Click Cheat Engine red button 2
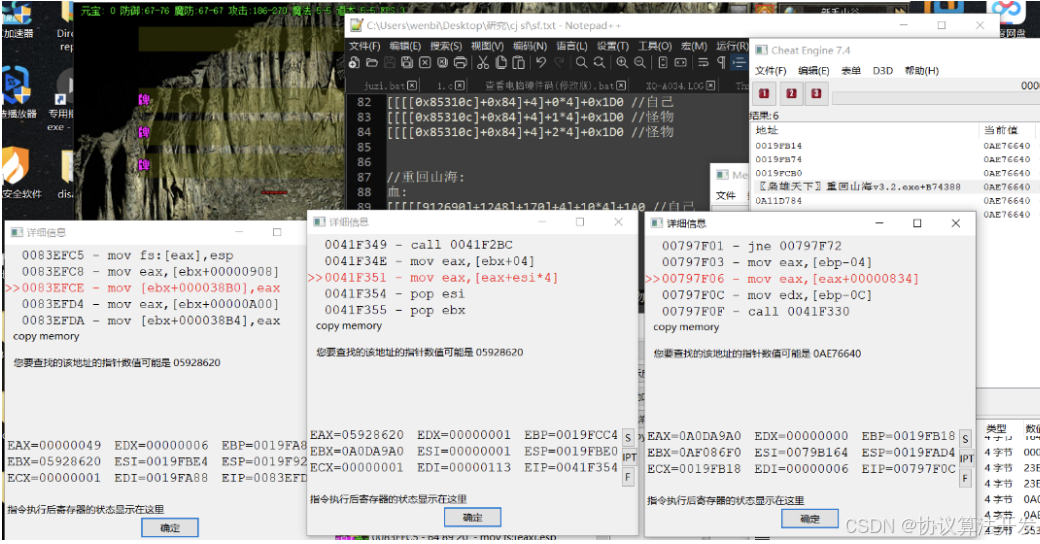Screen dimensions: 1040x544 pos(791,94)
